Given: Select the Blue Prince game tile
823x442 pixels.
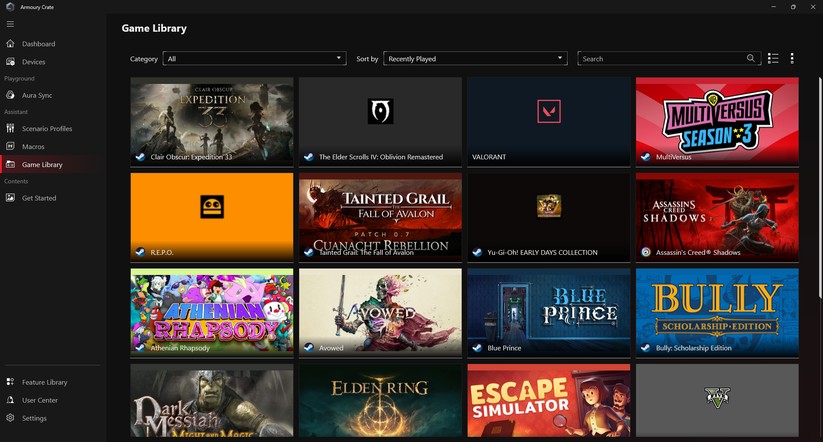Looking at the screenshot, I should click(x=548, y=311).
